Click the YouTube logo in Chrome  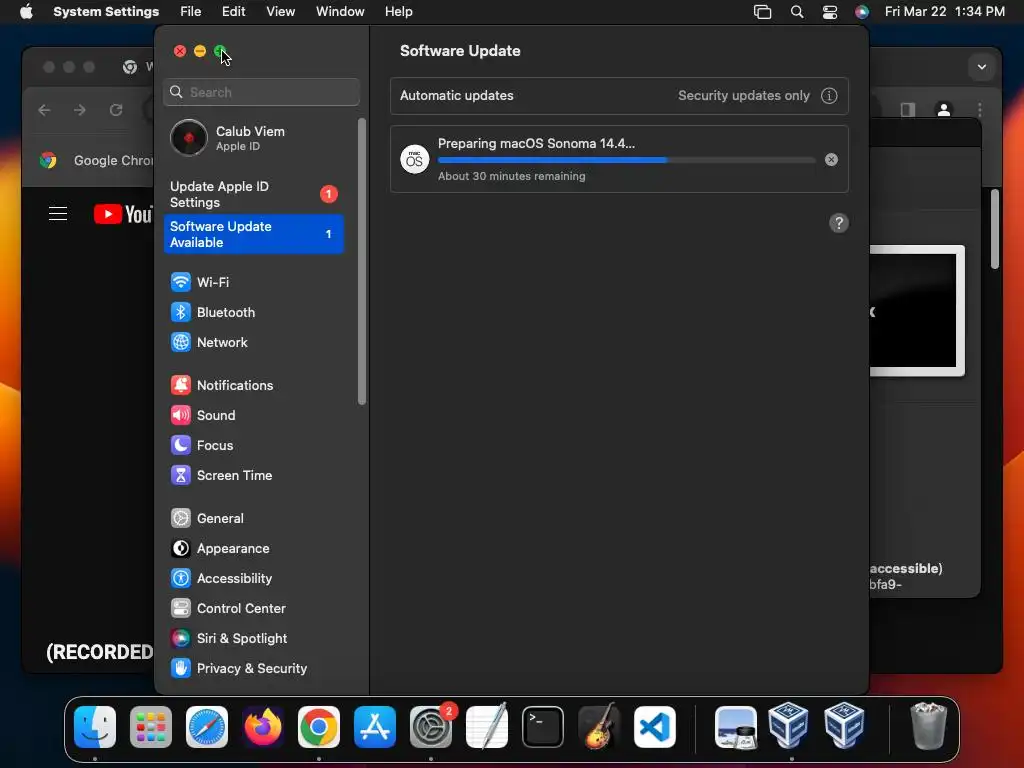pyautogui.click(x=123, y=214)
